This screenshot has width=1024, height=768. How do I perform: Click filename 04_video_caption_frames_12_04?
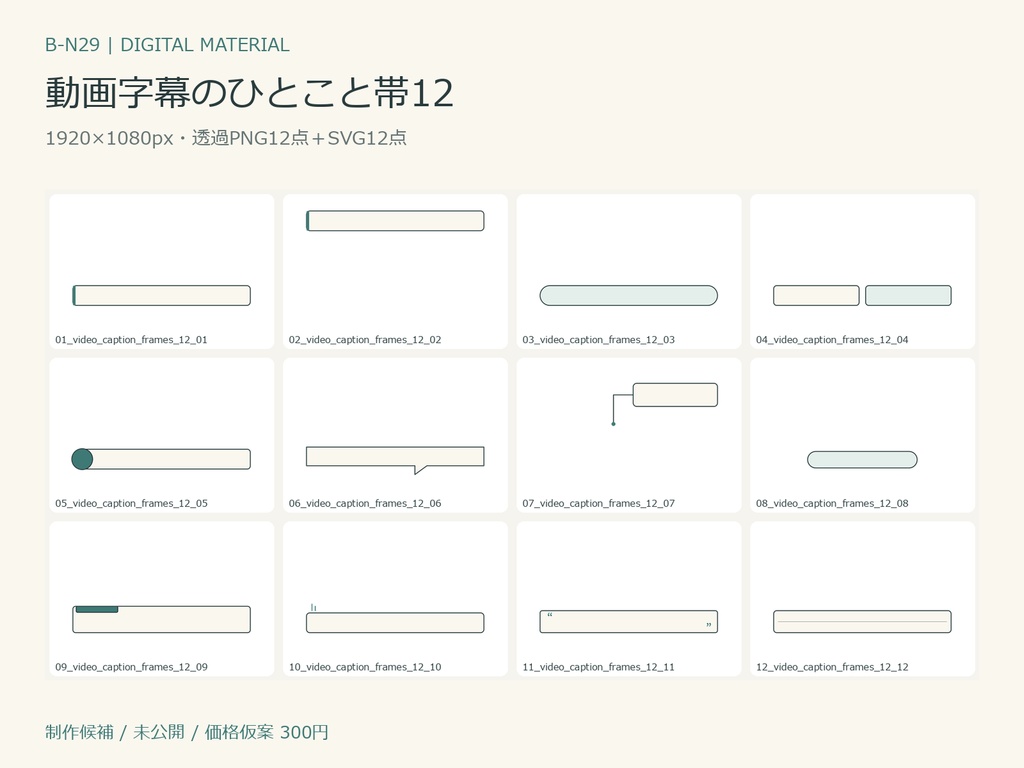click(832, 340)
